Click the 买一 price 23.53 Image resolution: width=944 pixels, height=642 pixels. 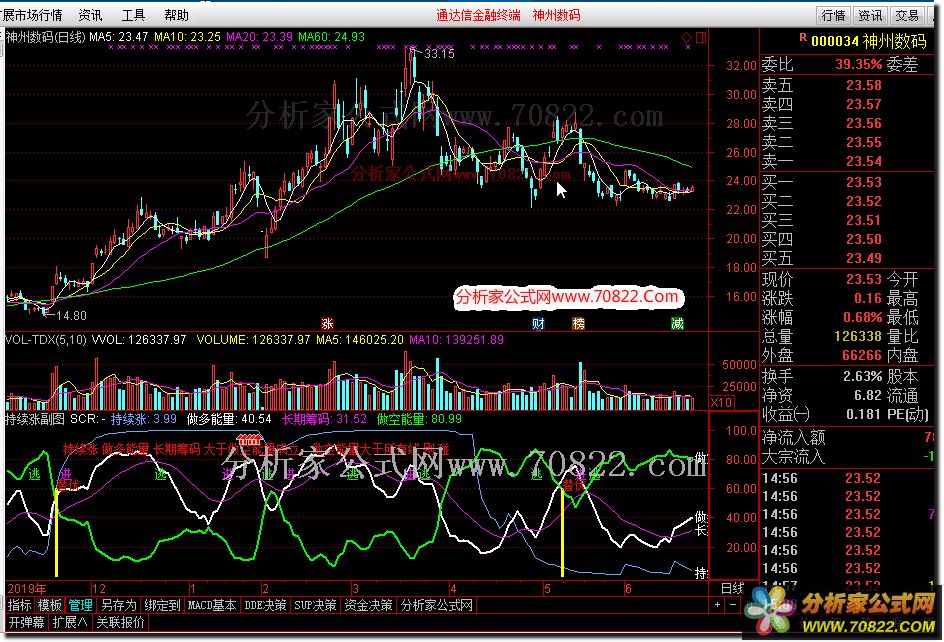pyautogui.click(x=863, y=182)
